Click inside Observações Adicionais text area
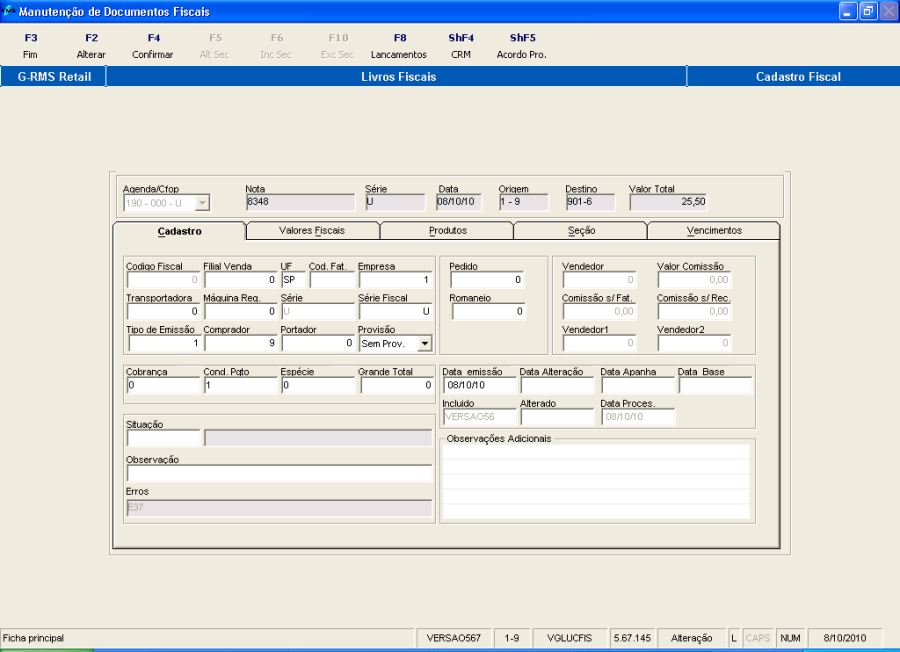 [595, 480]
